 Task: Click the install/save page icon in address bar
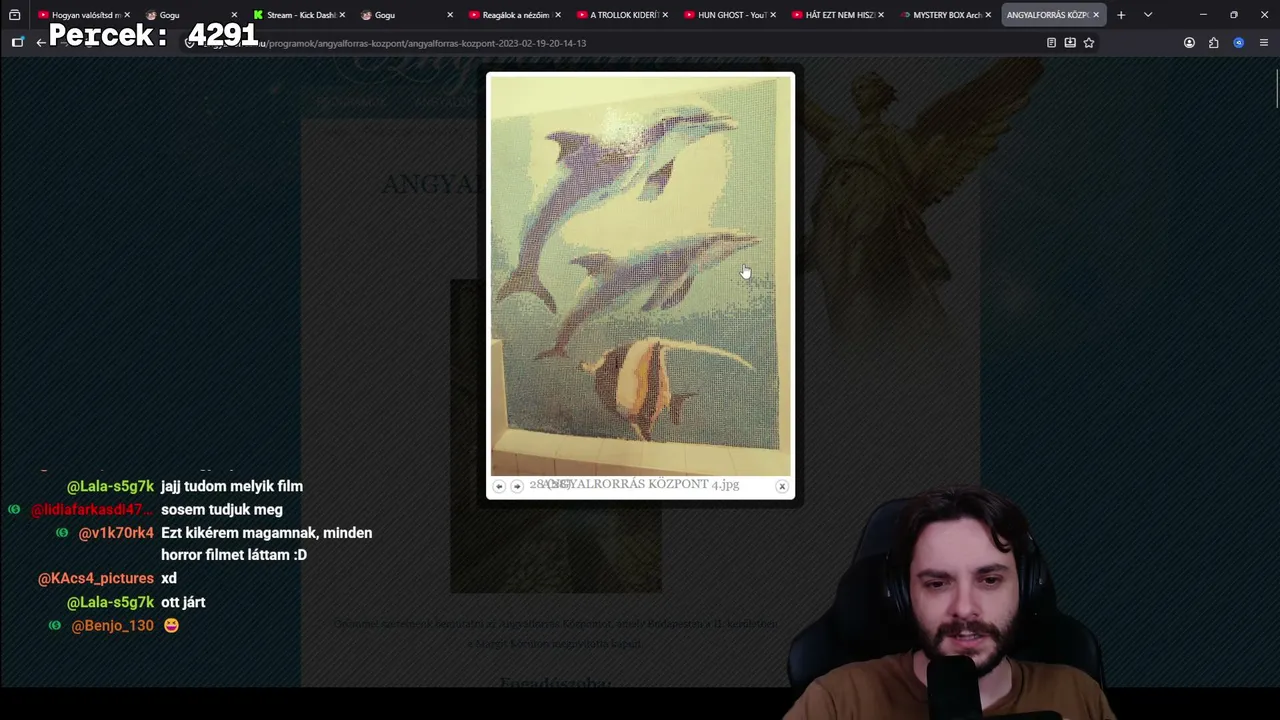tap(1070, 43)
